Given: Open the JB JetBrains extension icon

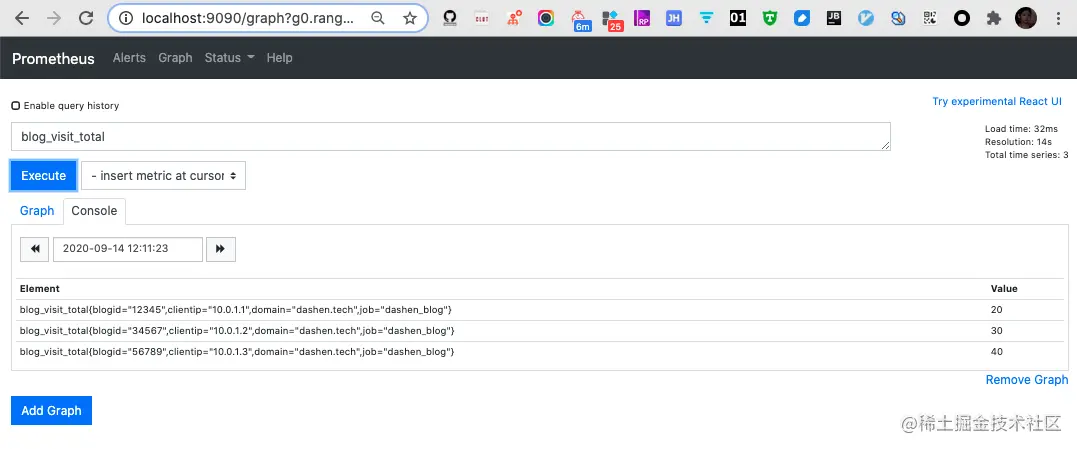Looking at the screenshot, I should coord(834,19).
